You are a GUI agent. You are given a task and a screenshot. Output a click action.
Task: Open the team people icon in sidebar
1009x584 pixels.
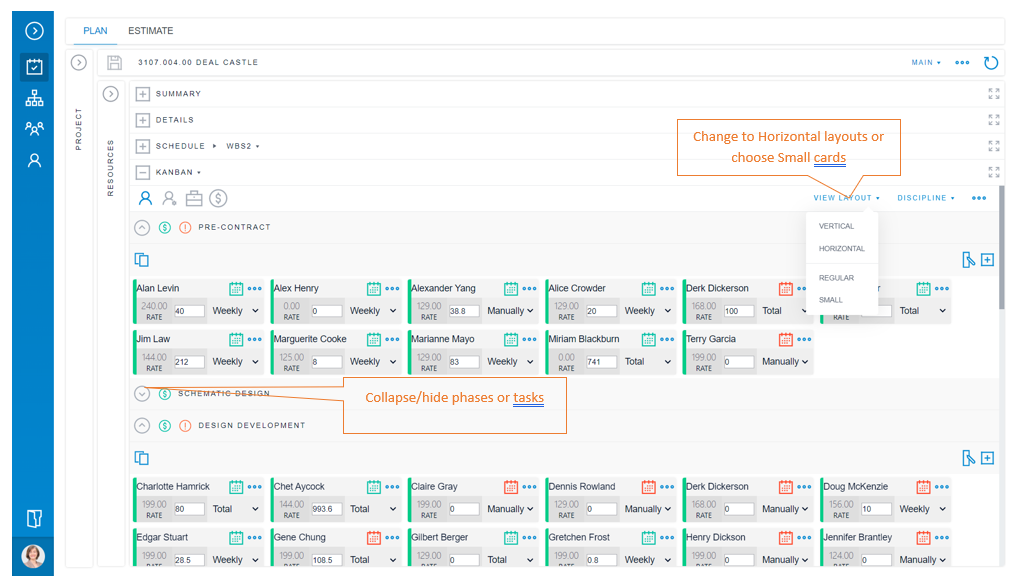[x=34, y=129]
